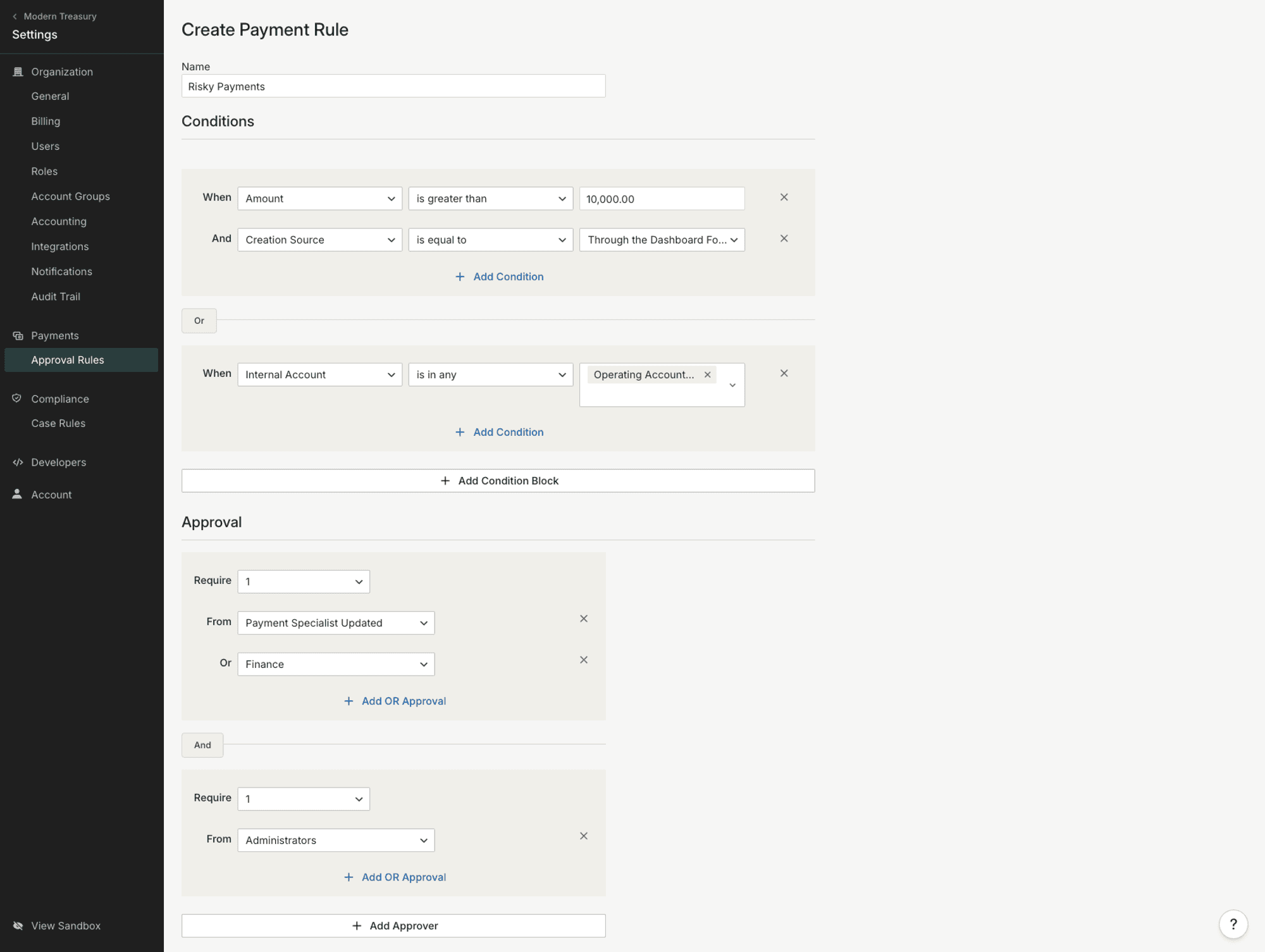1265x952 pixels.
Task: Click Add OR Approval under Finance
Action: [x=395, y=701]
